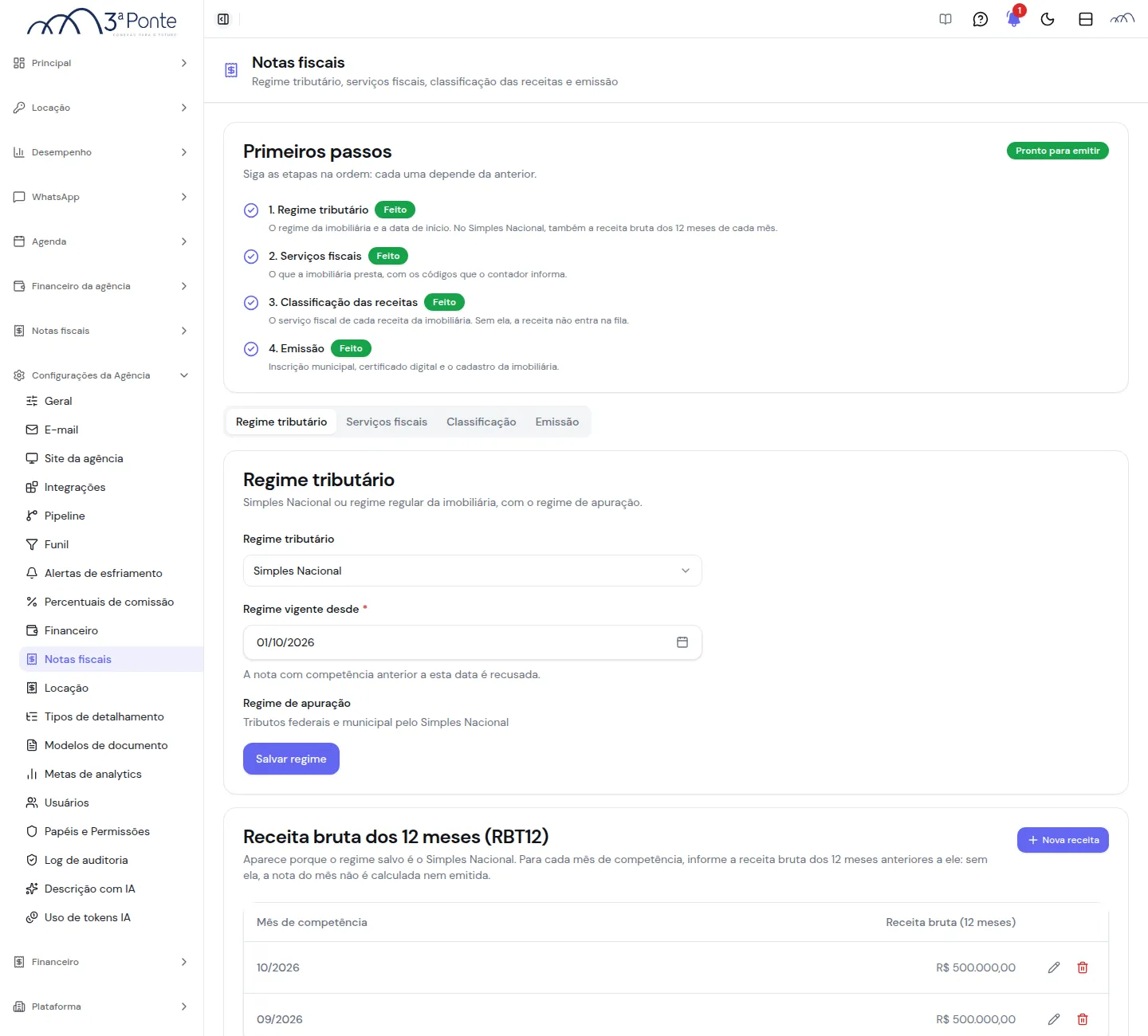The image size is (1148, 1036).
Task: Open Percentuais de comissão
Action: tap(112, 602)
